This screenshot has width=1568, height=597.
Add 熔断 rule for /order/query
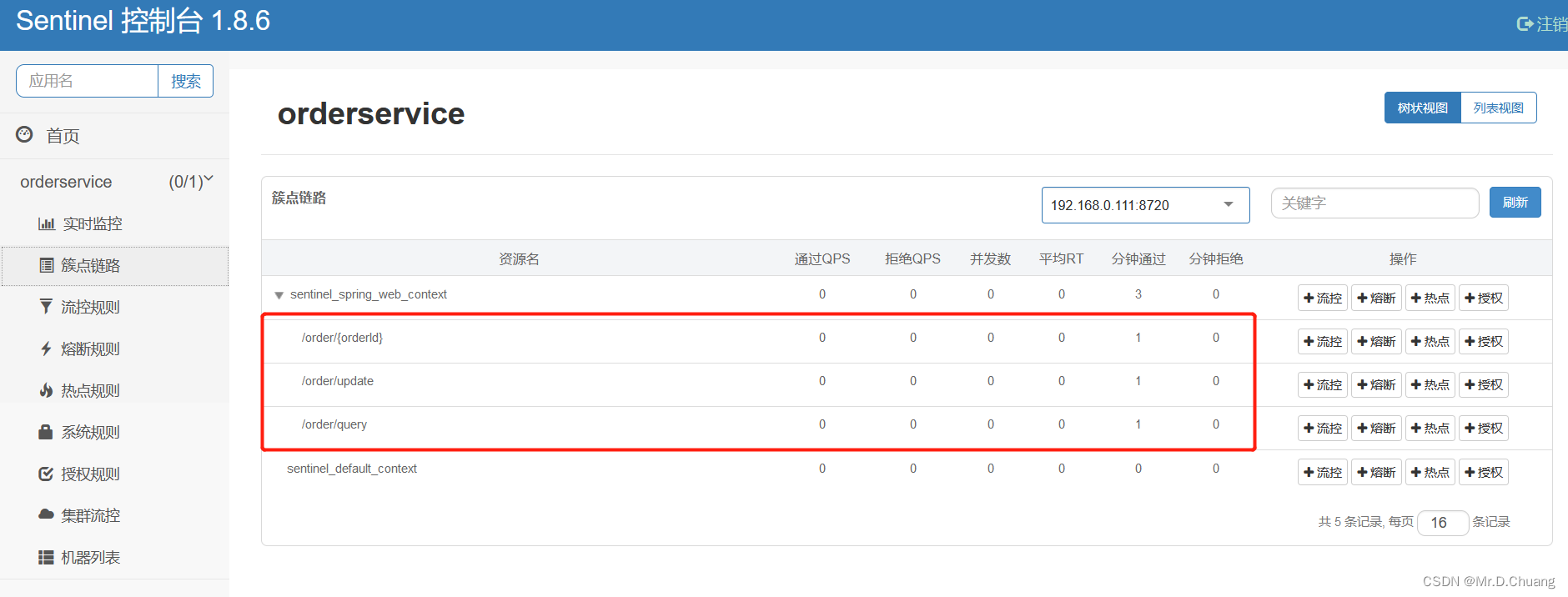(1376, 428)
